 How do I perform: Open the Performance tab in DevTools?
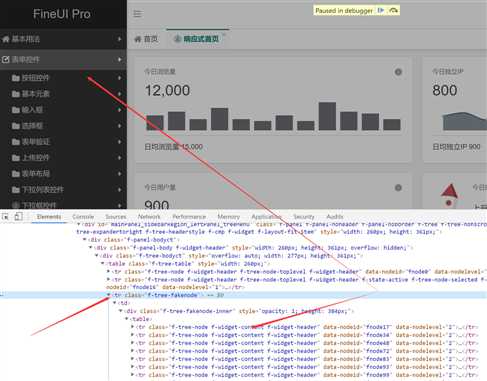pos(189,217)
